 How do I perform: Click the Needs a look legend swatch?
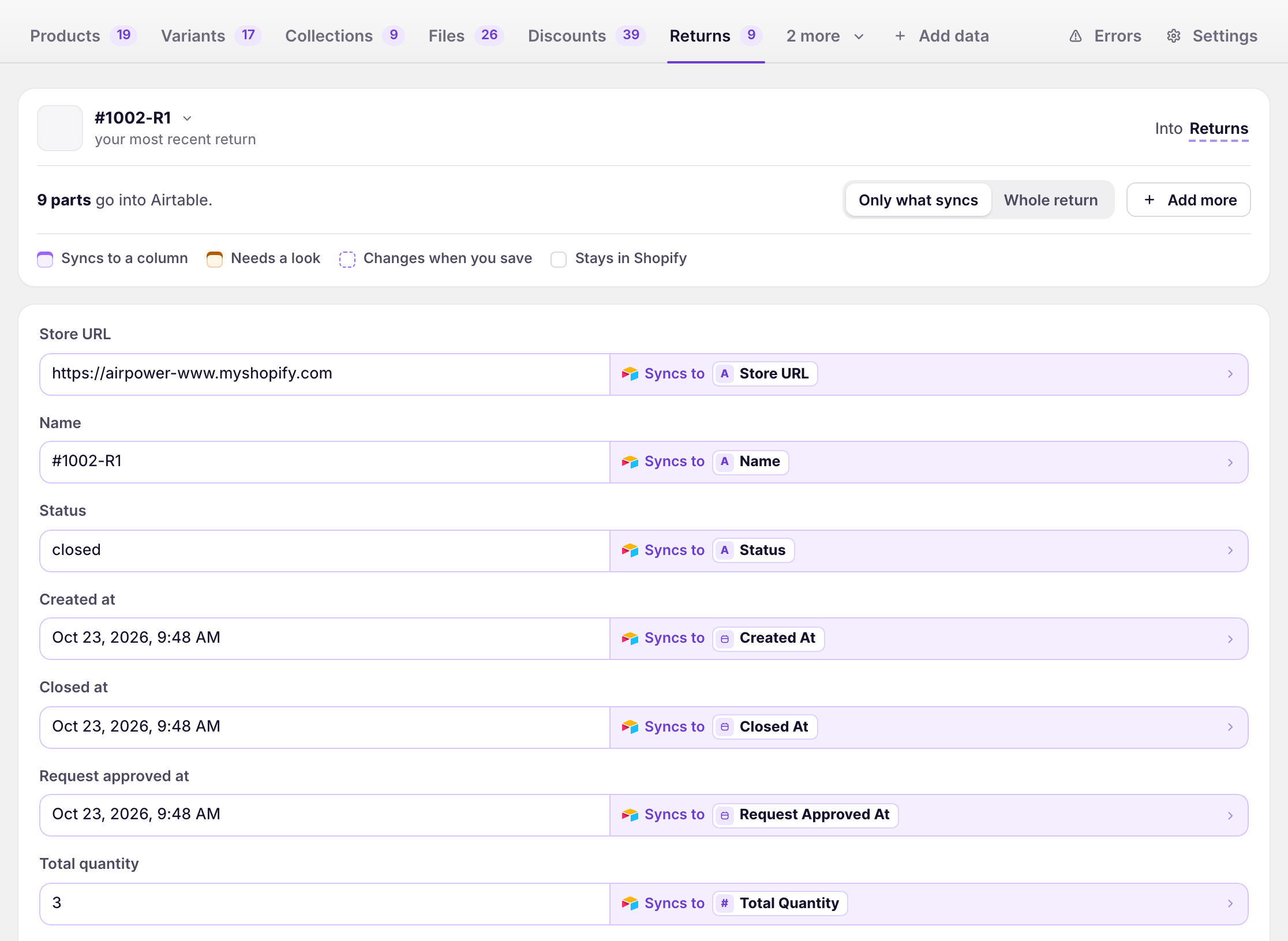click(215, 259)
